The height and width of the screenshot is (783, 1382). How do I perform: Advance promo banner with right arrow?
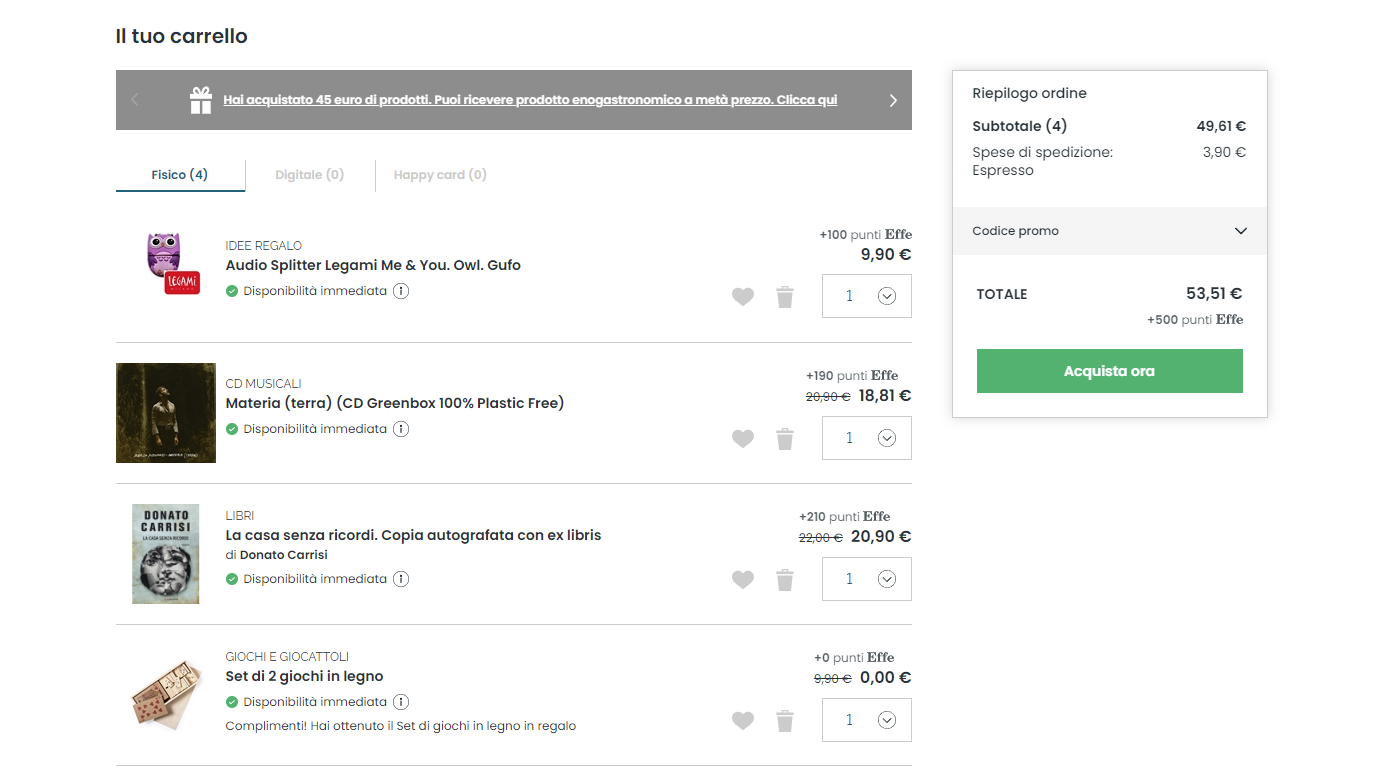[893, 100]
